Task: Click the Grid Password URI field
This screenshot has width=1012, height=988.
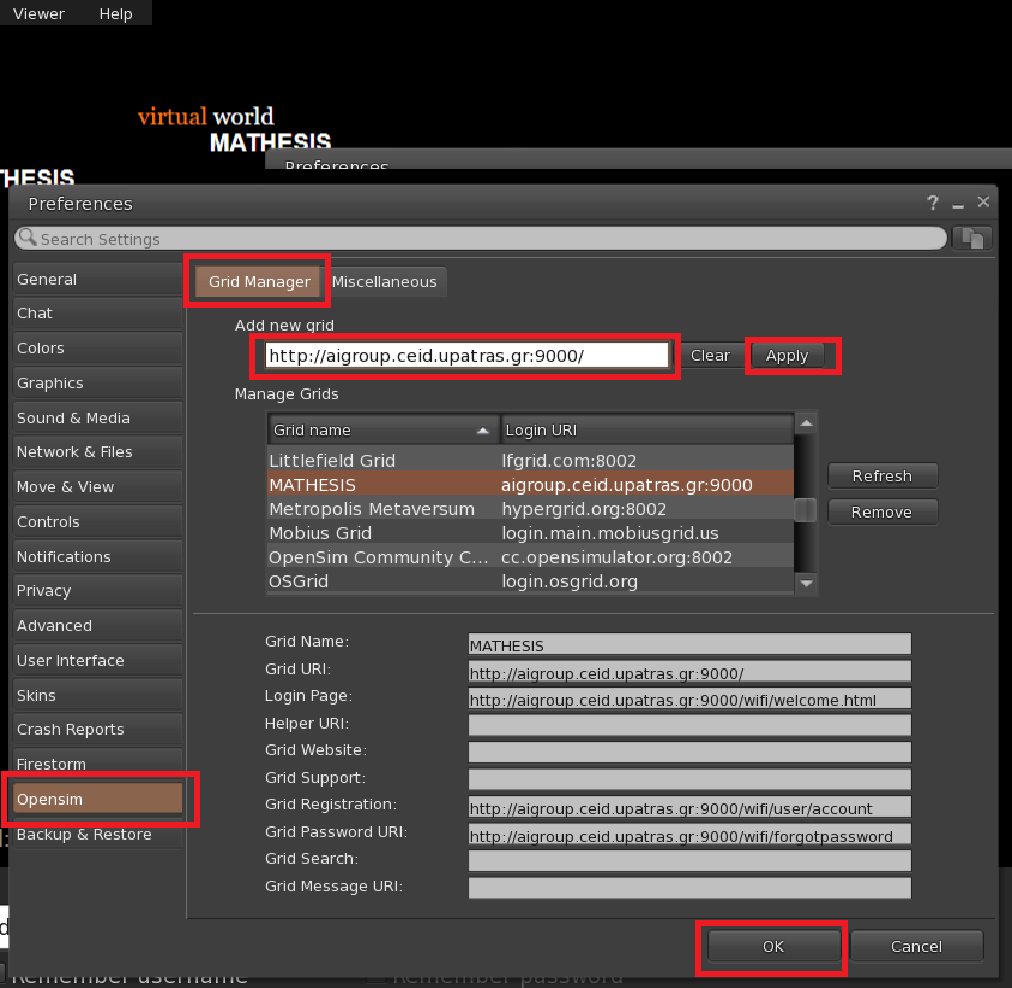Action: (x=689, y=834)
